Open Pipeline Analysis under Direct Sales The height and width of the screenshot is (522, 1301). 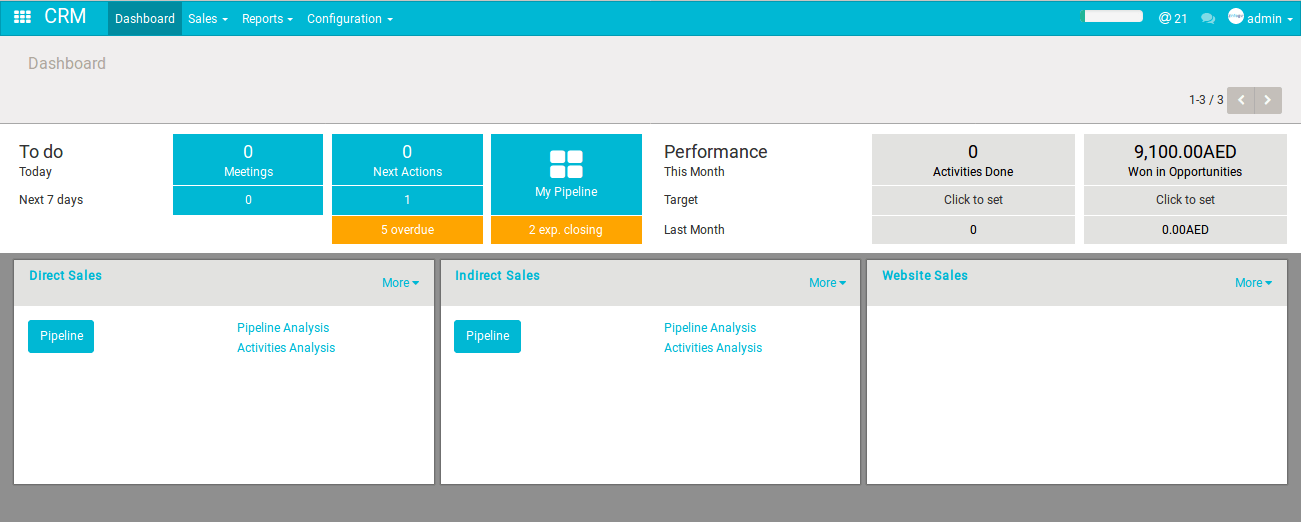click(x=283, y=328)
